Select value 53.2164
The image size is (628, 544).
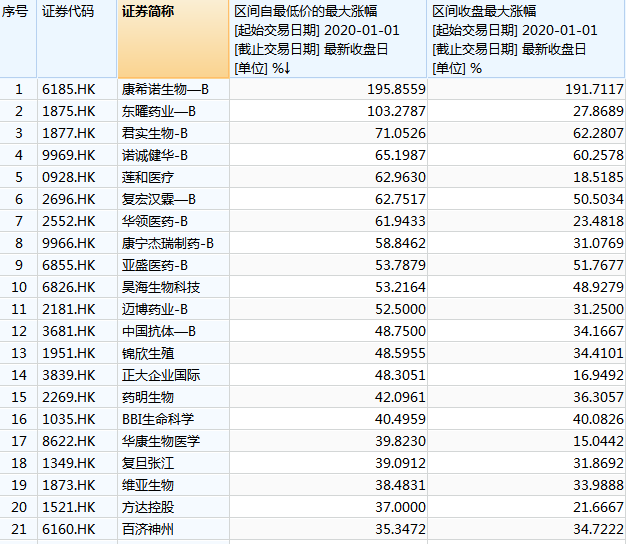pyautogui.click(x=401, y=287)
